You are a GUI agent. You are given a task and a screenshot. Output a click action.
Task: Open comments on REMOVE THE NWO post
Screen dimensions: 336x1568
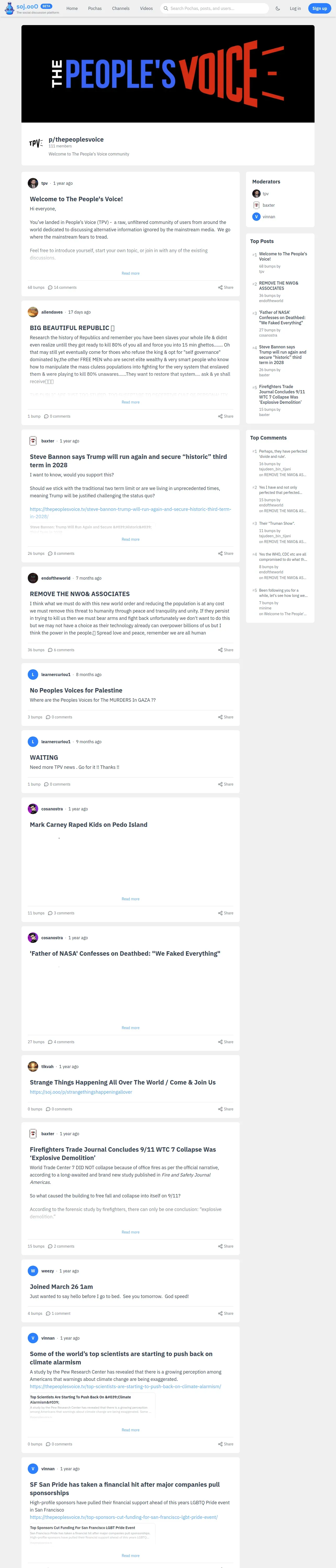[61, 650]
